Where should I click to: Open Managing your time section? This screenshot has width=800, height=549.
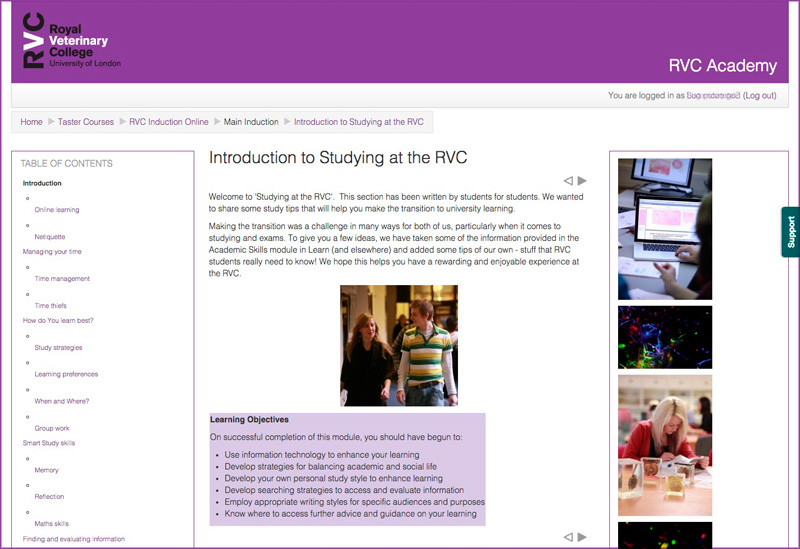(52, 252)
